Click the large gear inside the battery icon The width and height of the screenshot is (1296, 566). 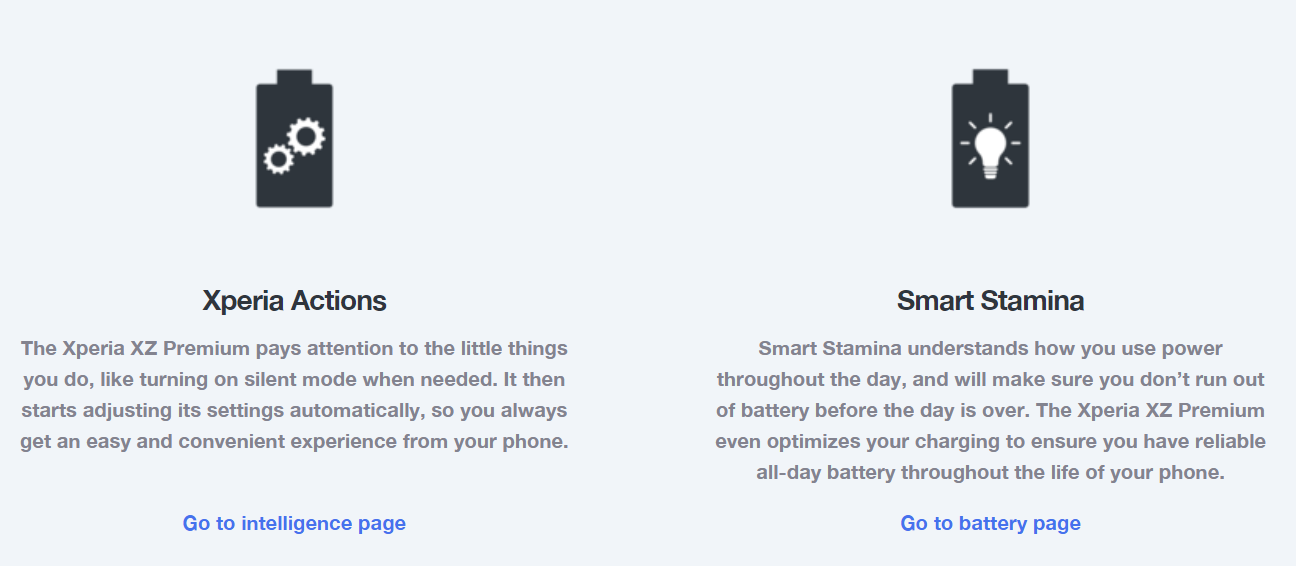tap(305, 136)
